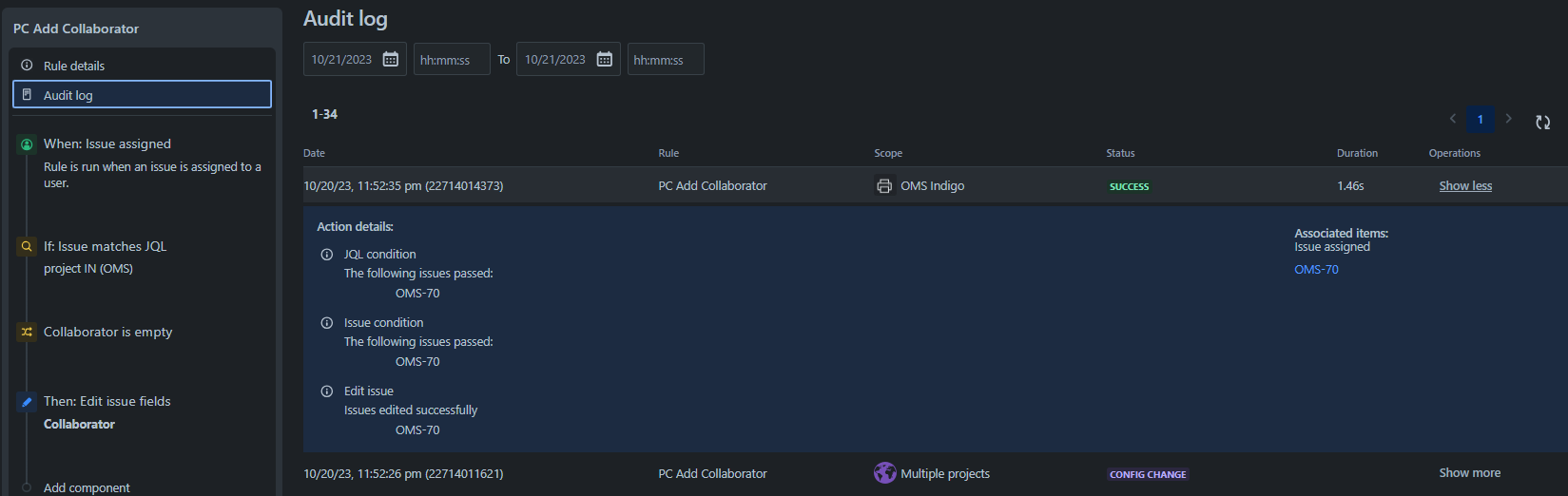Click the Status column header
Screen dimensions: 1568x496
click(x=1120, y=153)
